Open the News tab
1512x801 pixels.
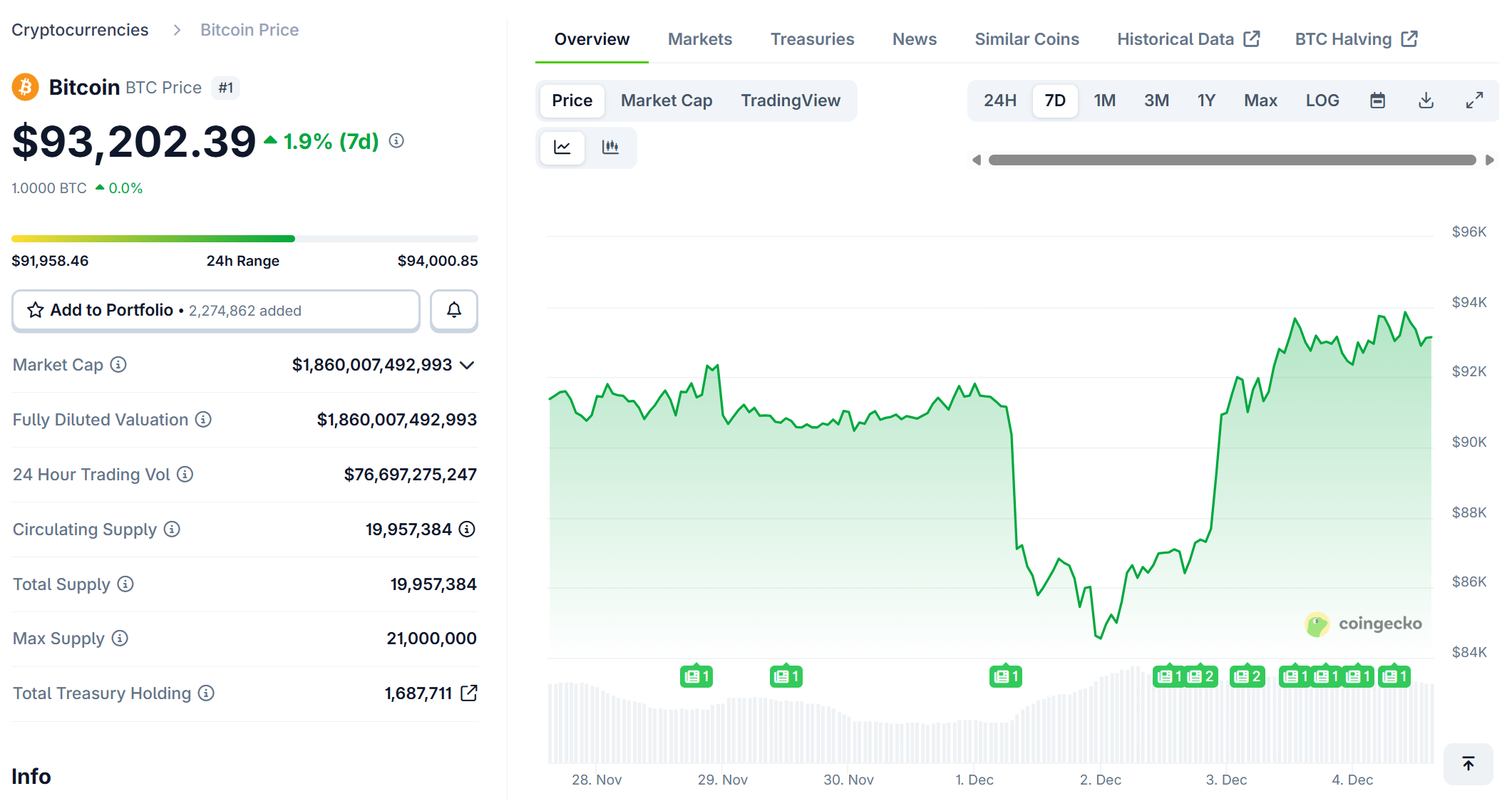click(x=914, y=38)
